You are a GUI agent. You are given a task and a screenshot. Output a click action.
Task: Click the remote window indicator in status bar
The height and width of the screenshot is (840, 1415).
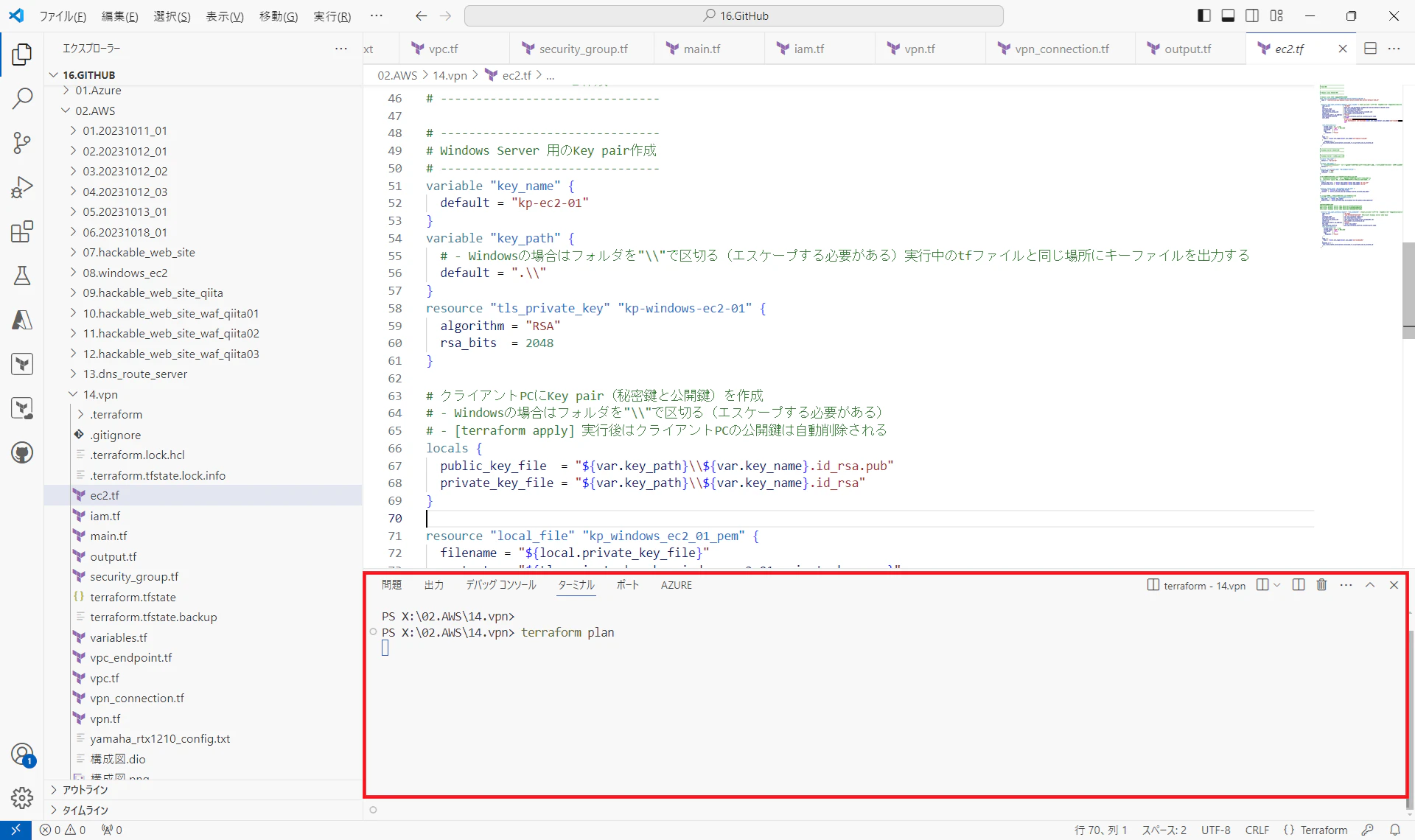(15, 830)
